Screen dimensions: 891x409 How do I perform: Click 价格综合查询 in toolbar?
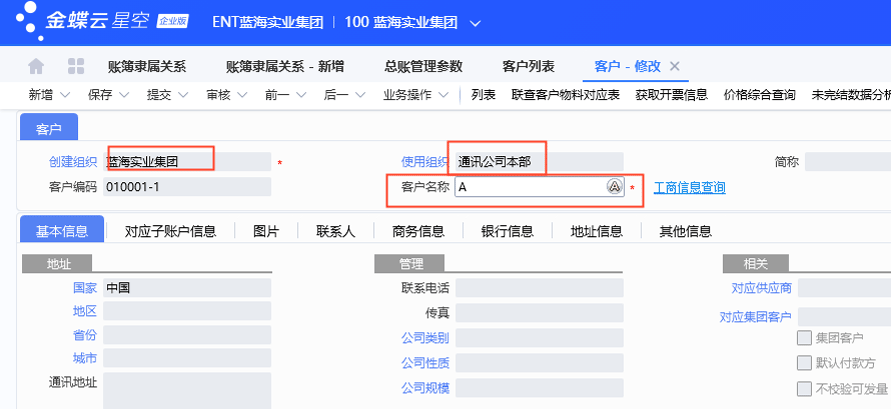click(759, 95)
